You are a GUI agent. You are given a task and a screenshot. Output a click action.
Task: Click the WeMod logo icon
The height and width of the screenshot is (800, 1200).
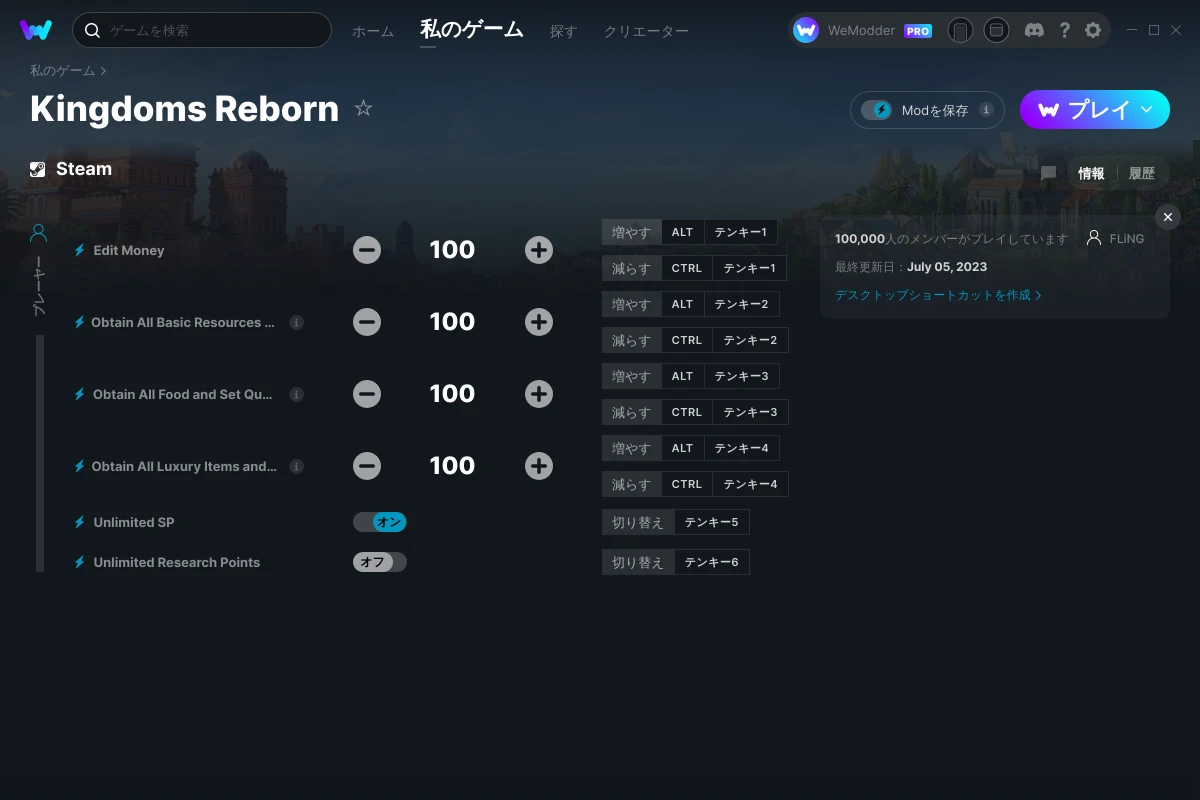pyautogui.click(x=36, y=30)
